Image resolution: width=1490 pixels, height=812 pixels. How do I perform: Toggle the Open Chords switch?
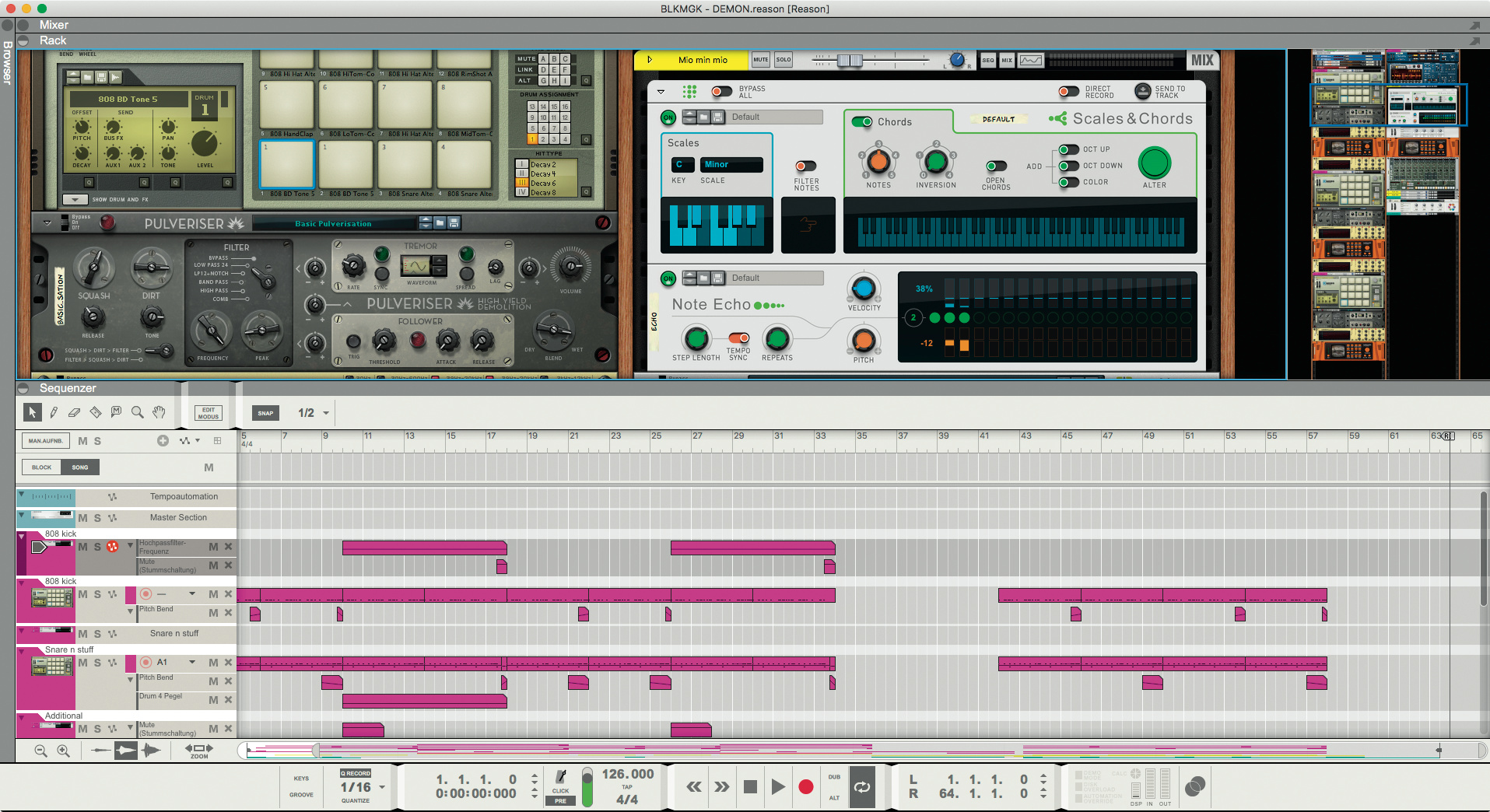click(x=995, y=166)
